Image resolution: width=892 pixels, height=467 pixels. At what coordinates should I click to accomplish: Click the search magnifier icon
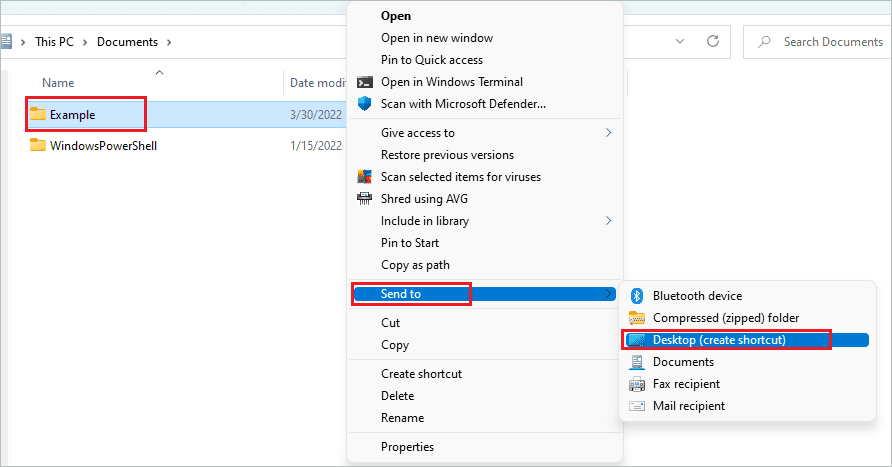tap(765, 42)
